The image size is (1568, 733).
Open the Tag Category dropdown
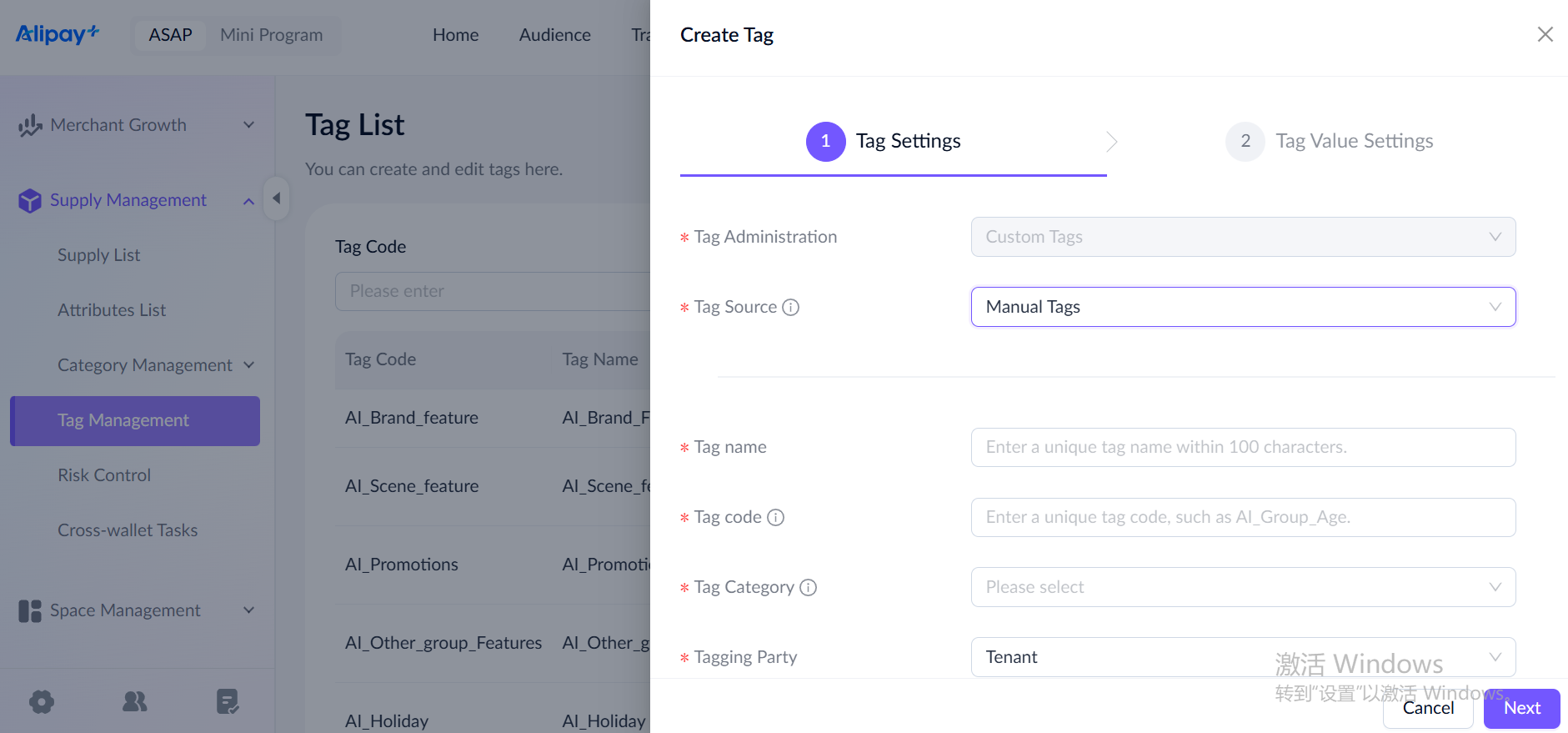[x=1242, y=587]
